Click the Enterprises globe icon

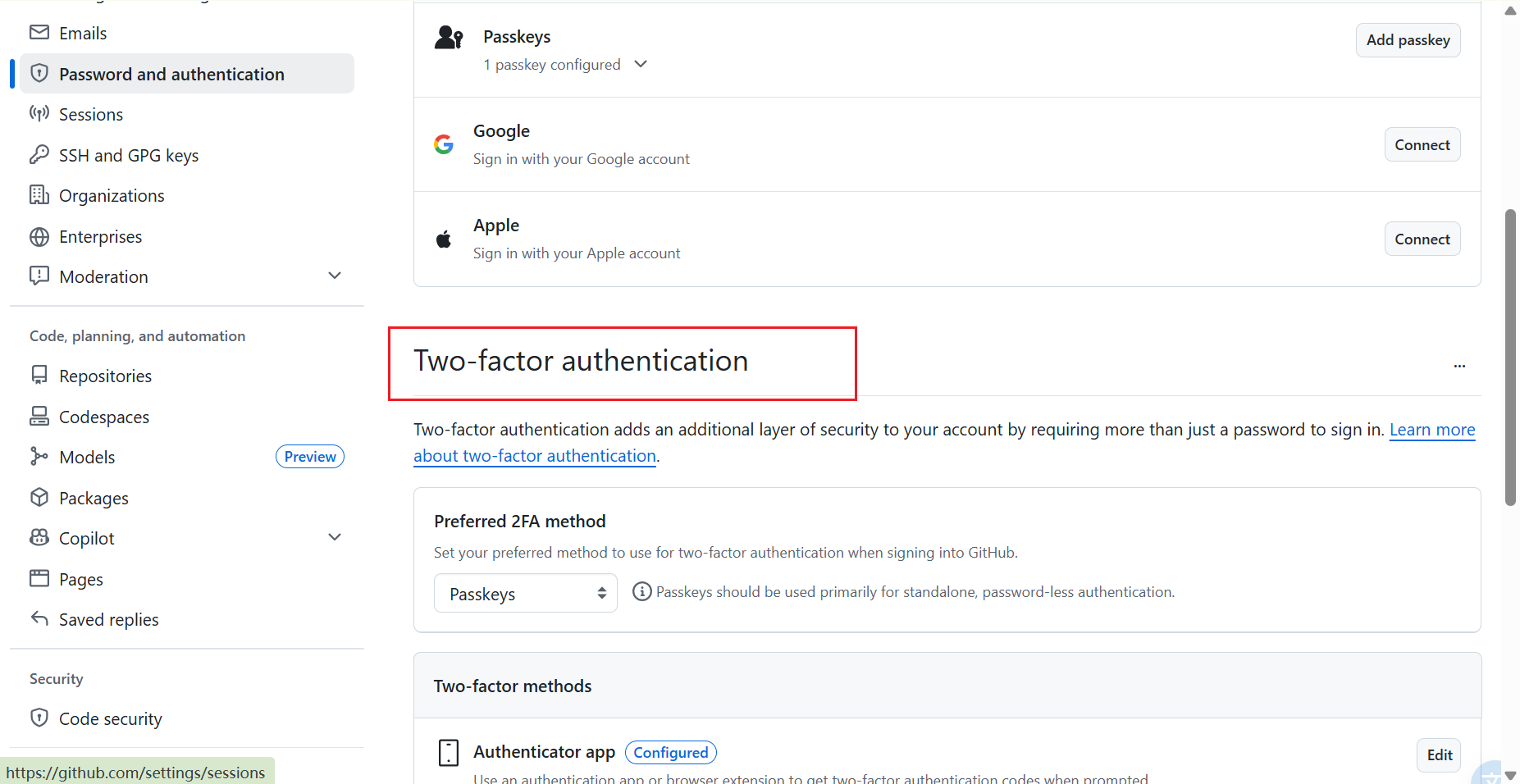(x=39, y=236)
